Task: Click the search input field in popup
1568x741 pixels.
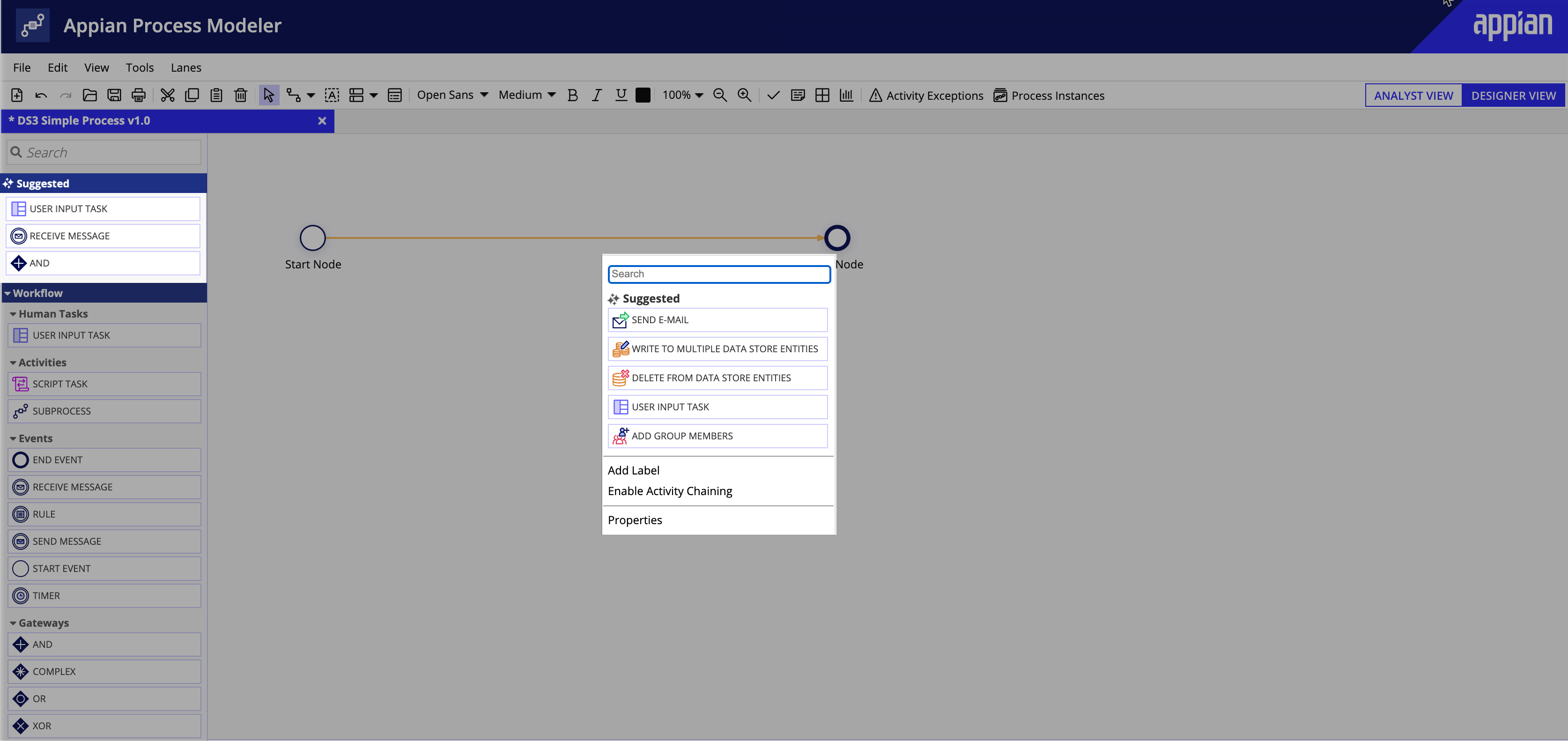Action: [x=719, y=273]
